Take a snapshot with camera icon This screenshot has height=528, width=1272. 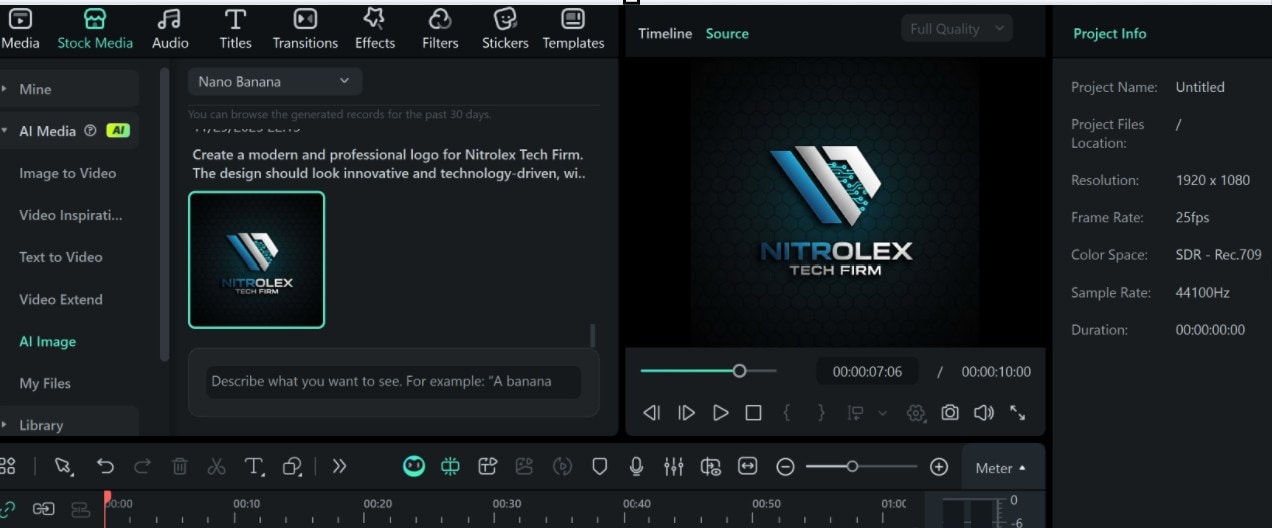pyautogui.click(x=950, y=413)
